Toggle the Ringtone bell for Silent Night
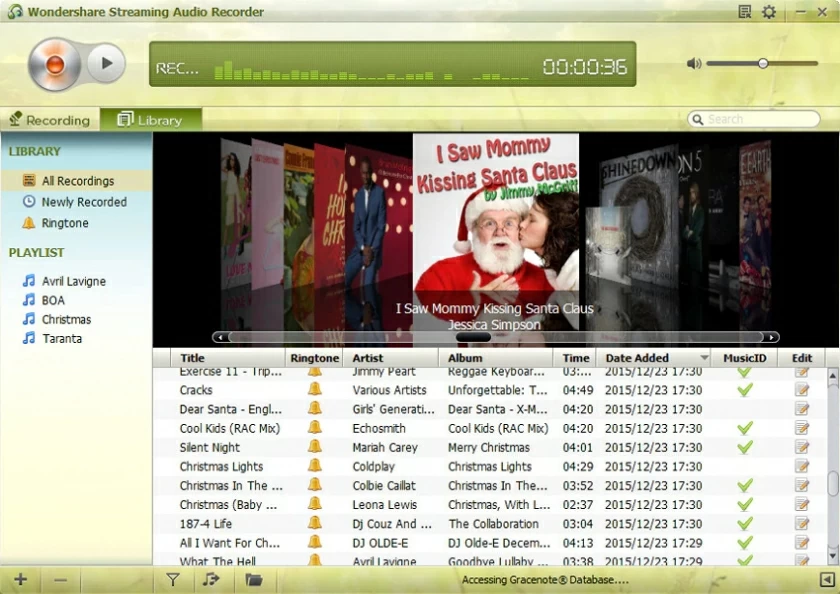Screen dimensions: 840x594 (314, 448)
